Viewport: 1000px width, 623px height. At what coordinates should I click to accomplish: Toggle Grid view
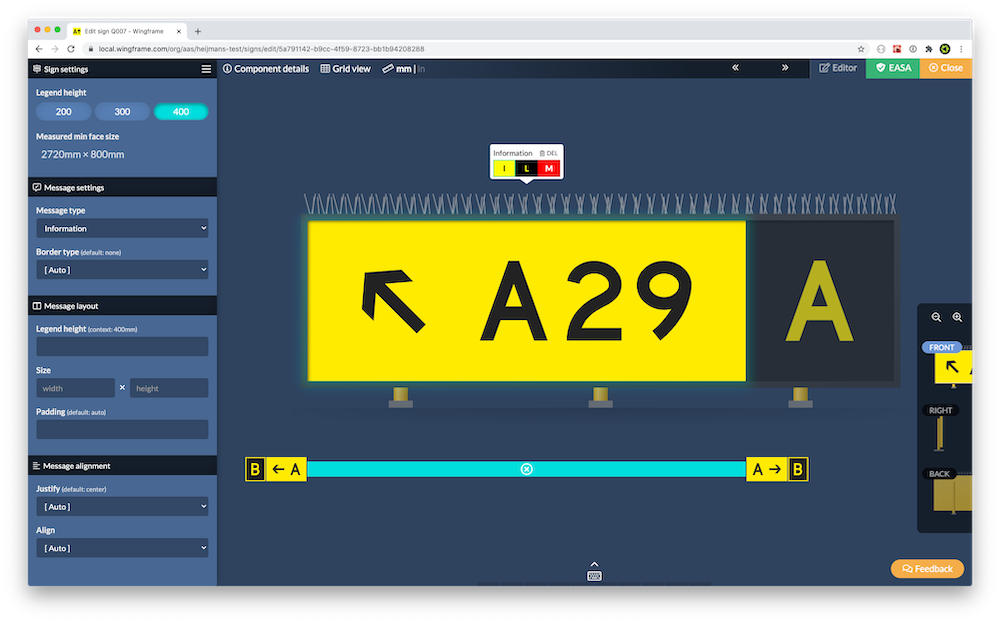345,69
